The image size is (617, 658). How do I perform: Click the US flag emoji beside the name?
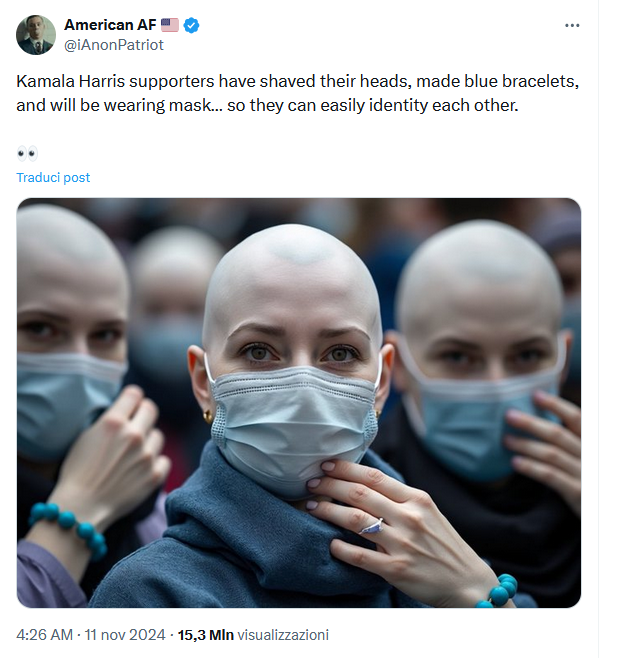(x=170, y=25)
